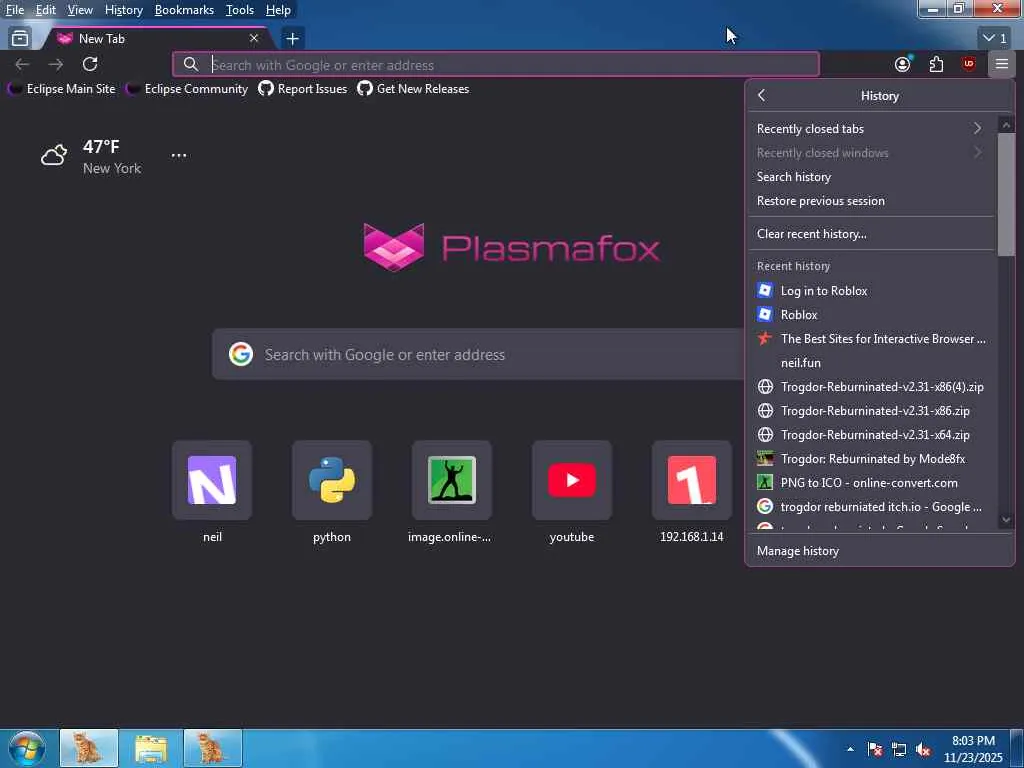Focus the address bar input
The width and height of the screenshot is (1024, 768).
[x=496, y=65]
